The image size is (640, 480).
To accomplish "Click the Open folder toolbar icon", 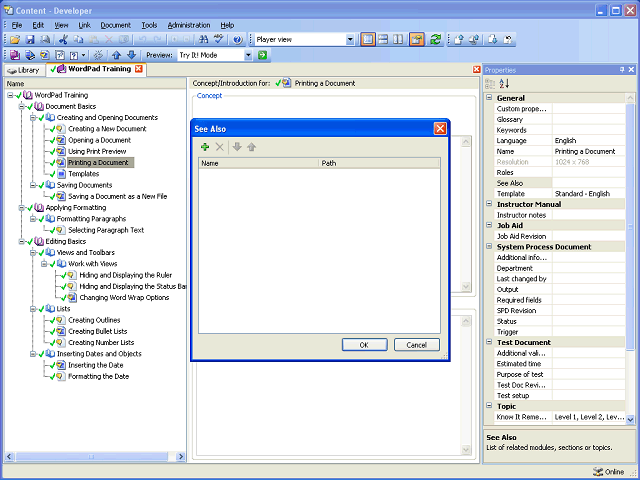I will pos(15,40).
